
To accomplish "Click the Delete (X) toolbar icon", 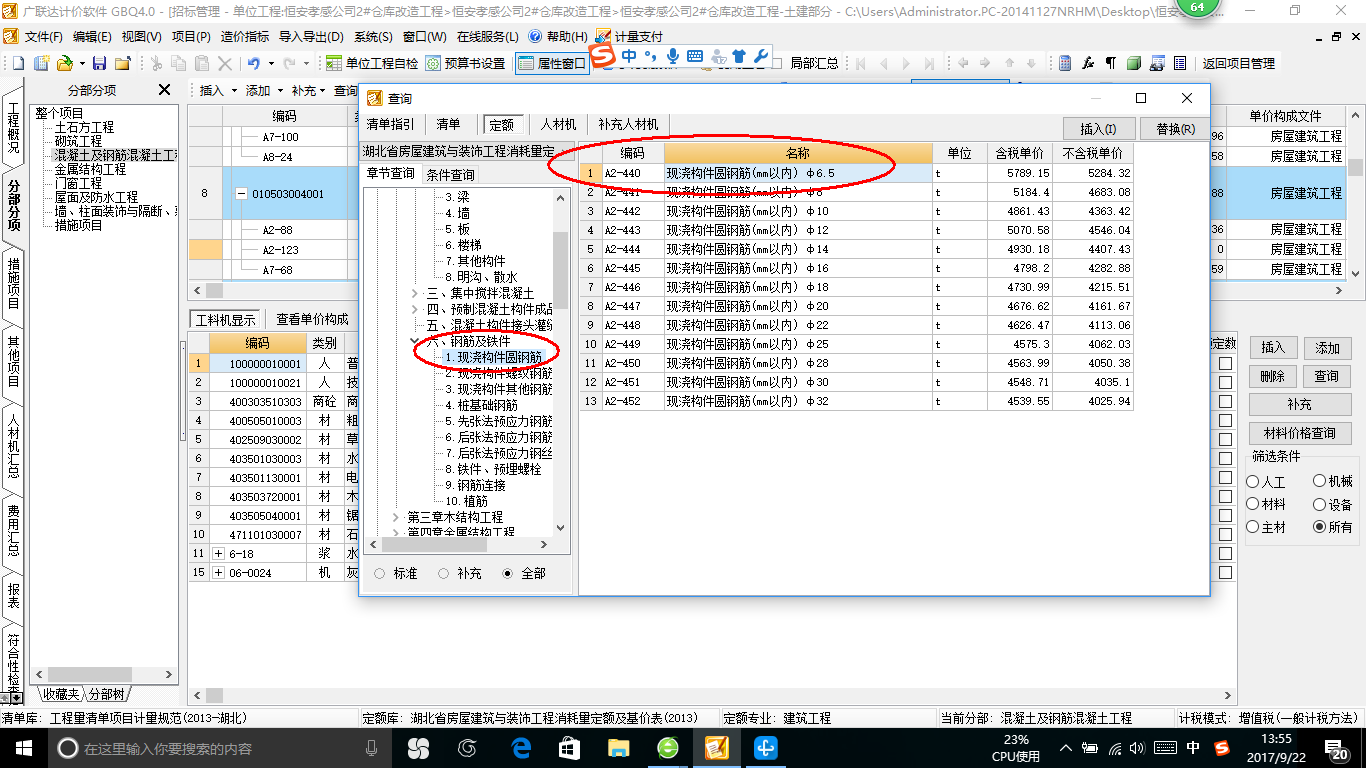I will (225, 63).
